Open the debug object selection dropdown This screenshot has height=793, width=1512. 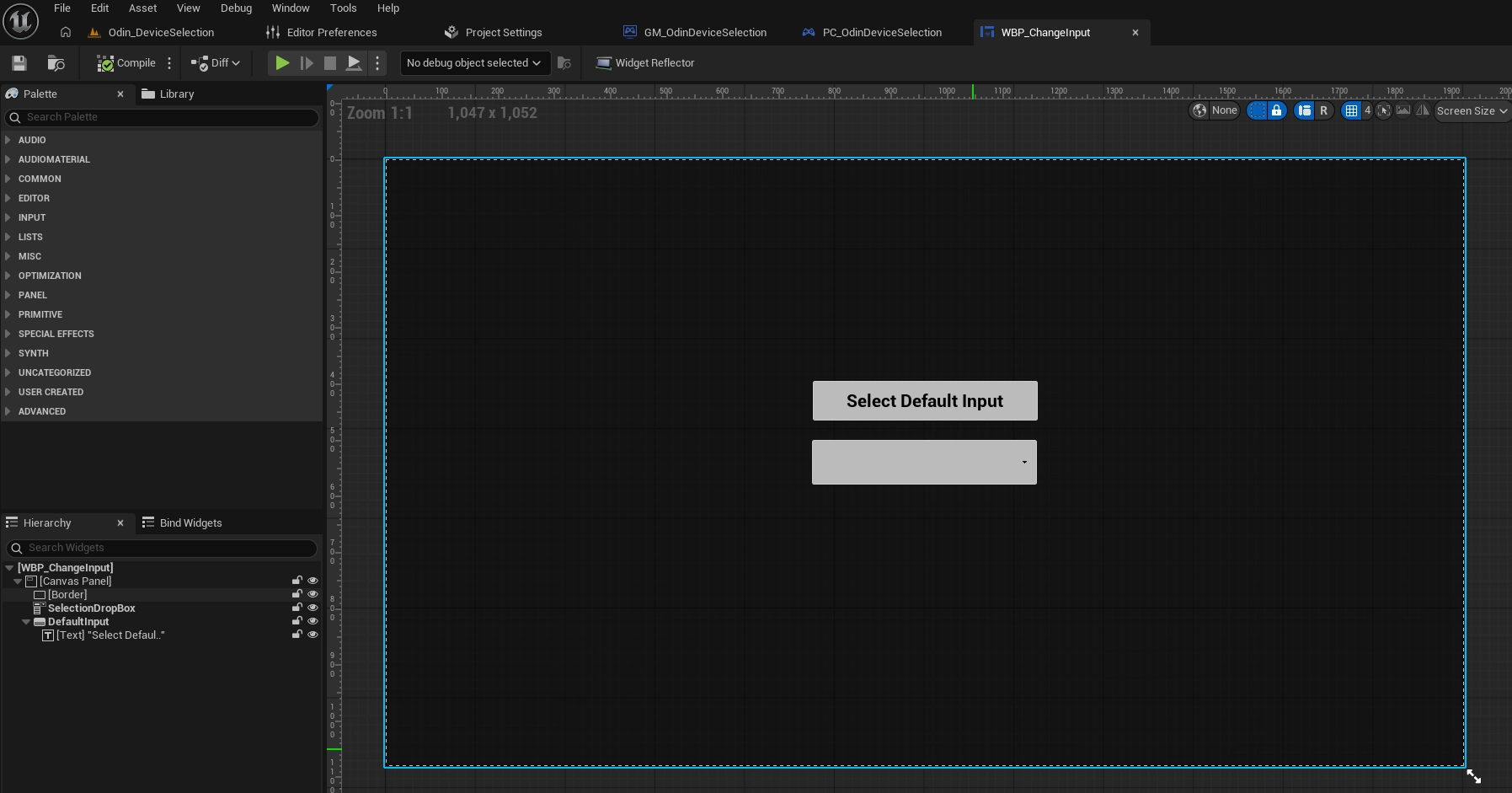(x=474, y=63)
